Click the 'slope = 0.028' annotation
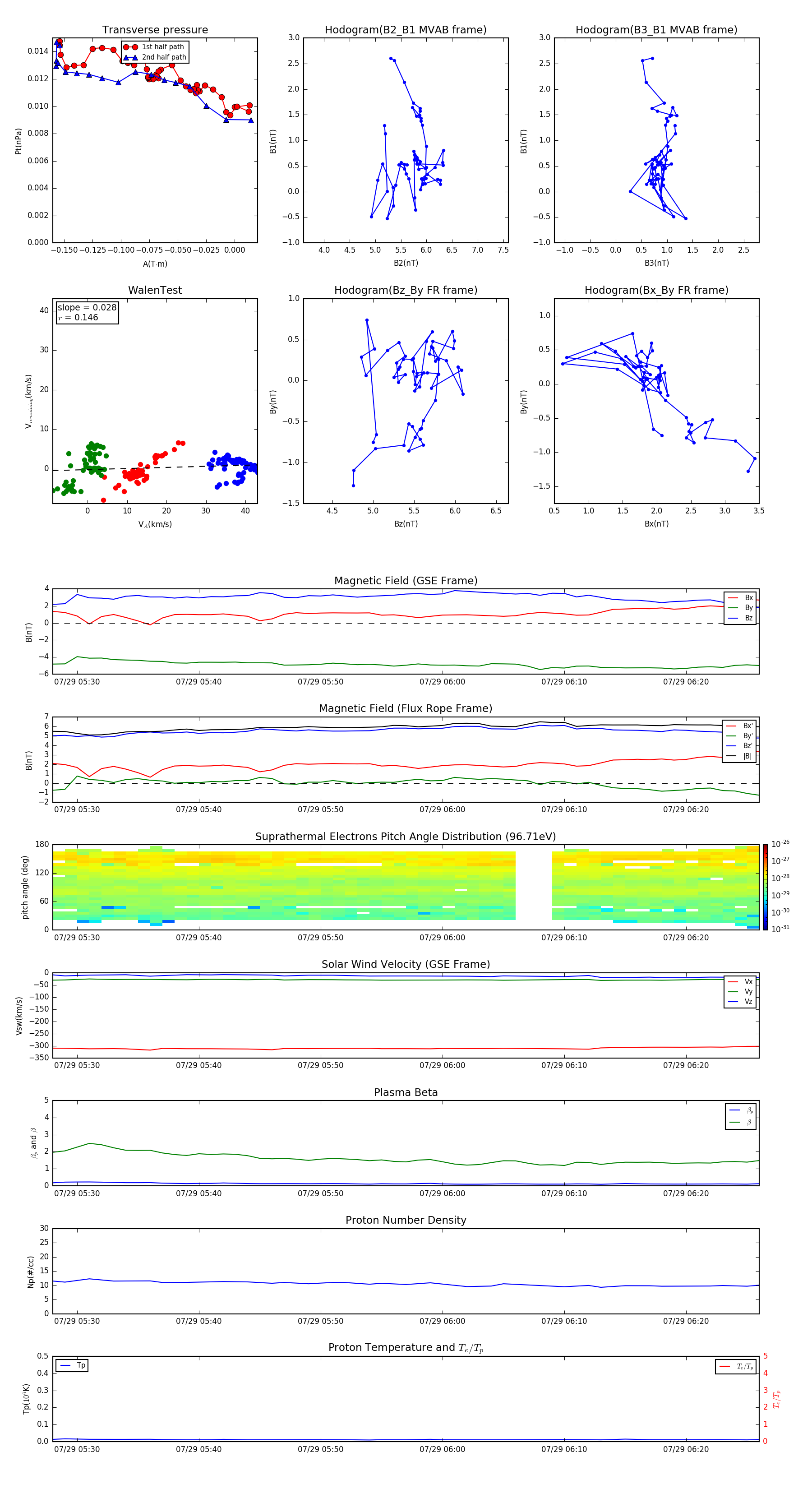 (x=87, y=308)
